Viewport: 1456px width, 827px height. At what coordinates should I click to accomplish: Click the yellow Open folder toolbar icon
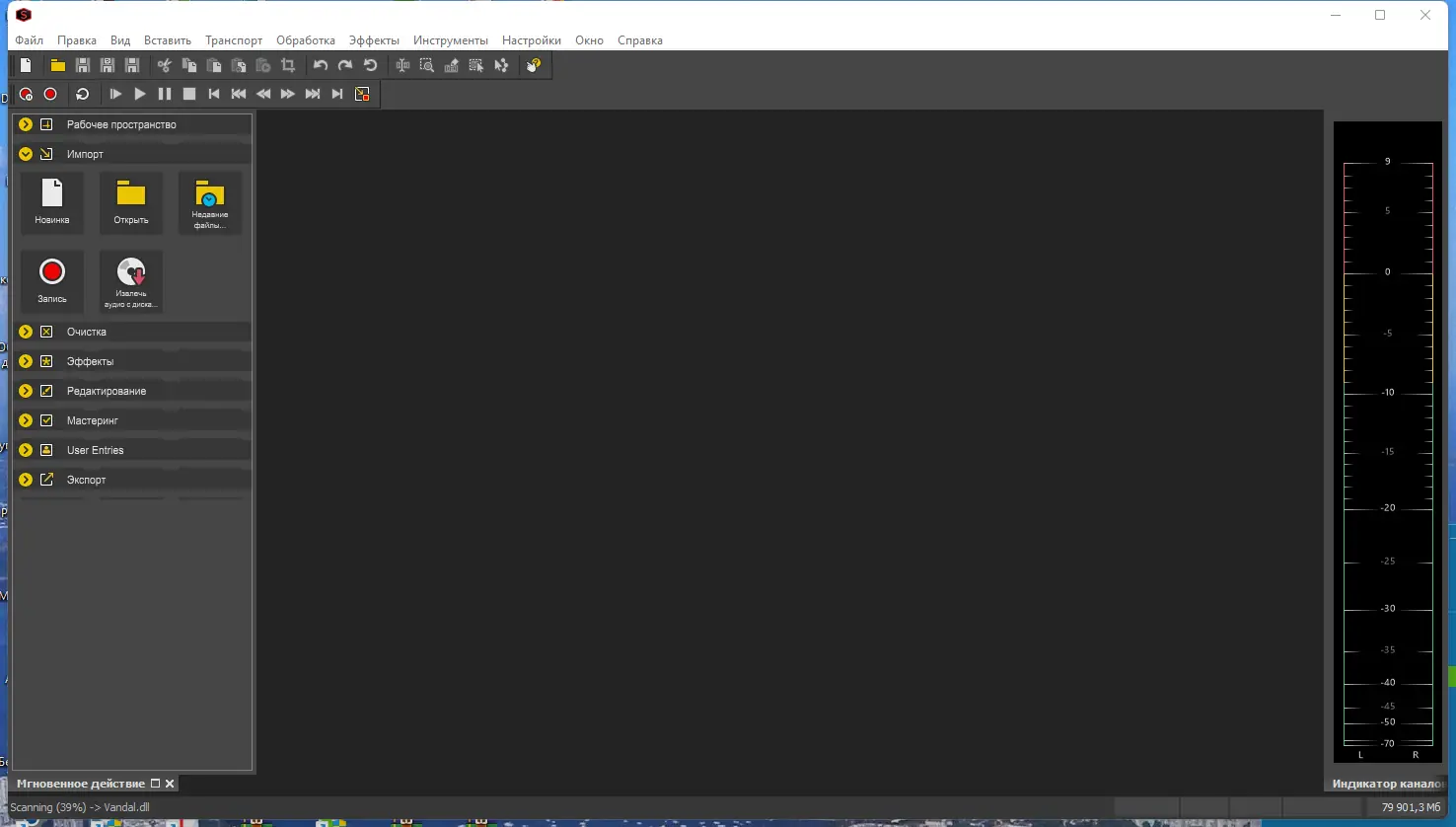pos(58,65)
